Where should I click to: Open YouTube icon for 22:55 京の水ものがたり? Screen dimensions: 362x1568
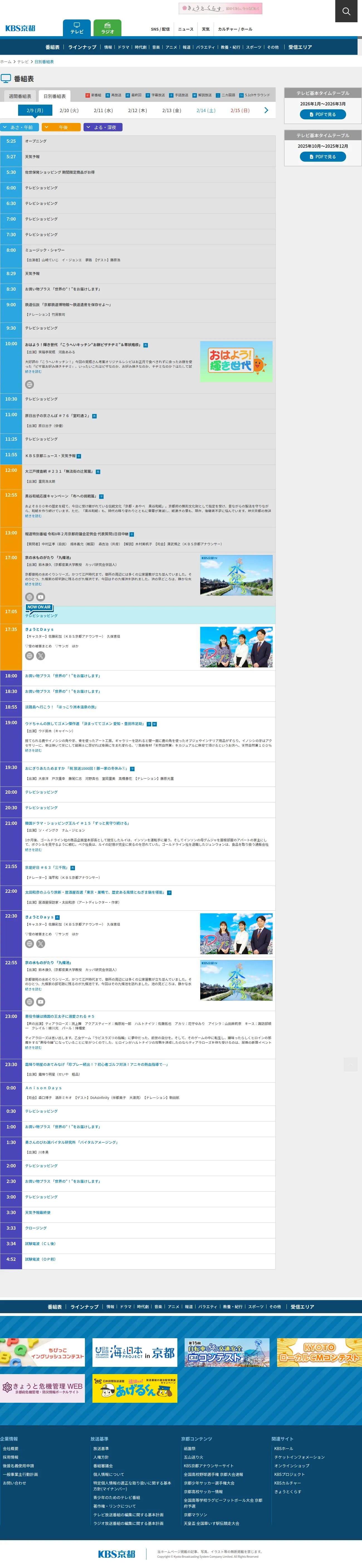(40, 1001)
